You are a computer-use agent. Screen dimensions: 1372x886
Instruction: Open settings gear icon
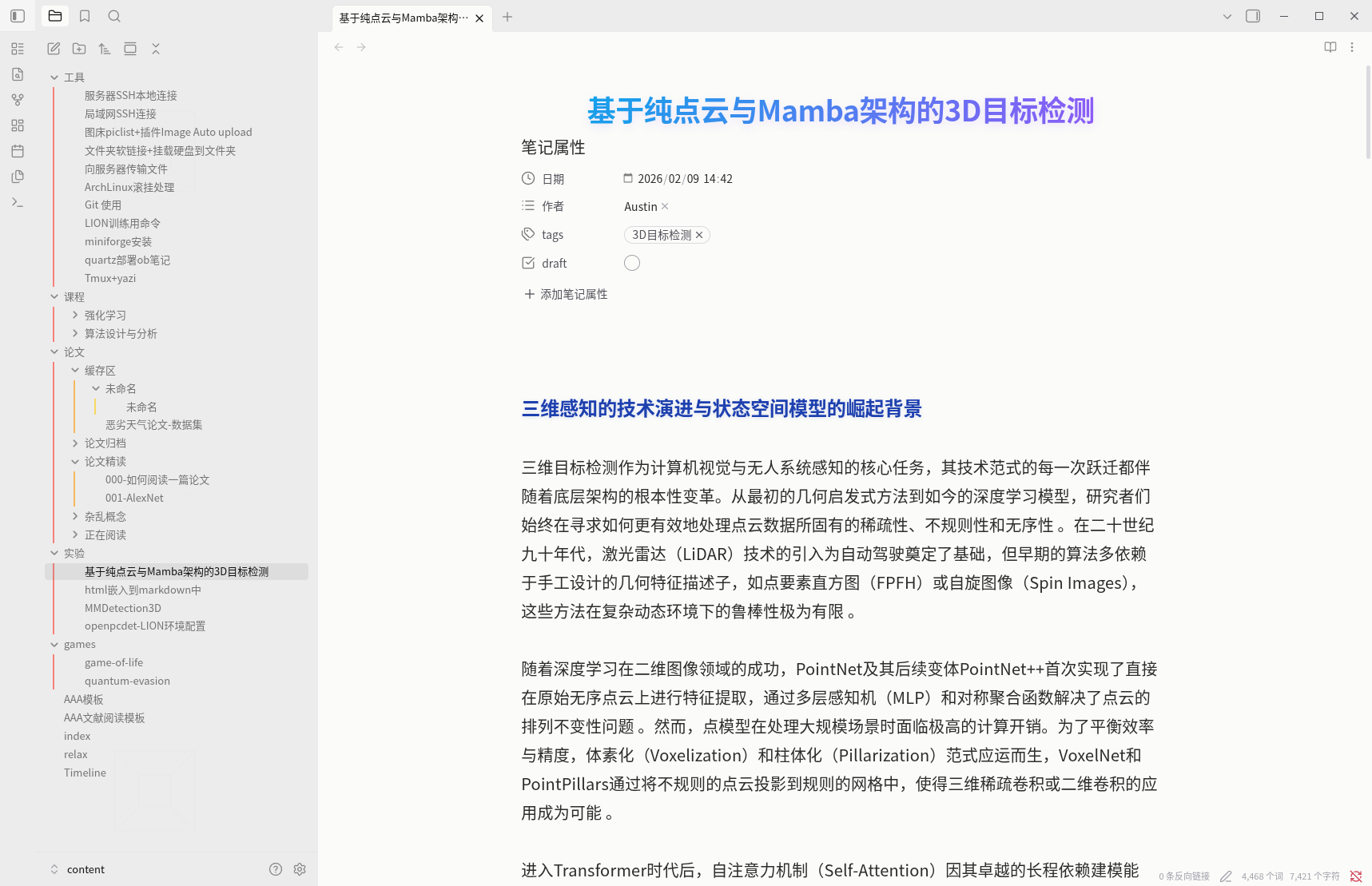pyautogui.click(x=300, y=869)
